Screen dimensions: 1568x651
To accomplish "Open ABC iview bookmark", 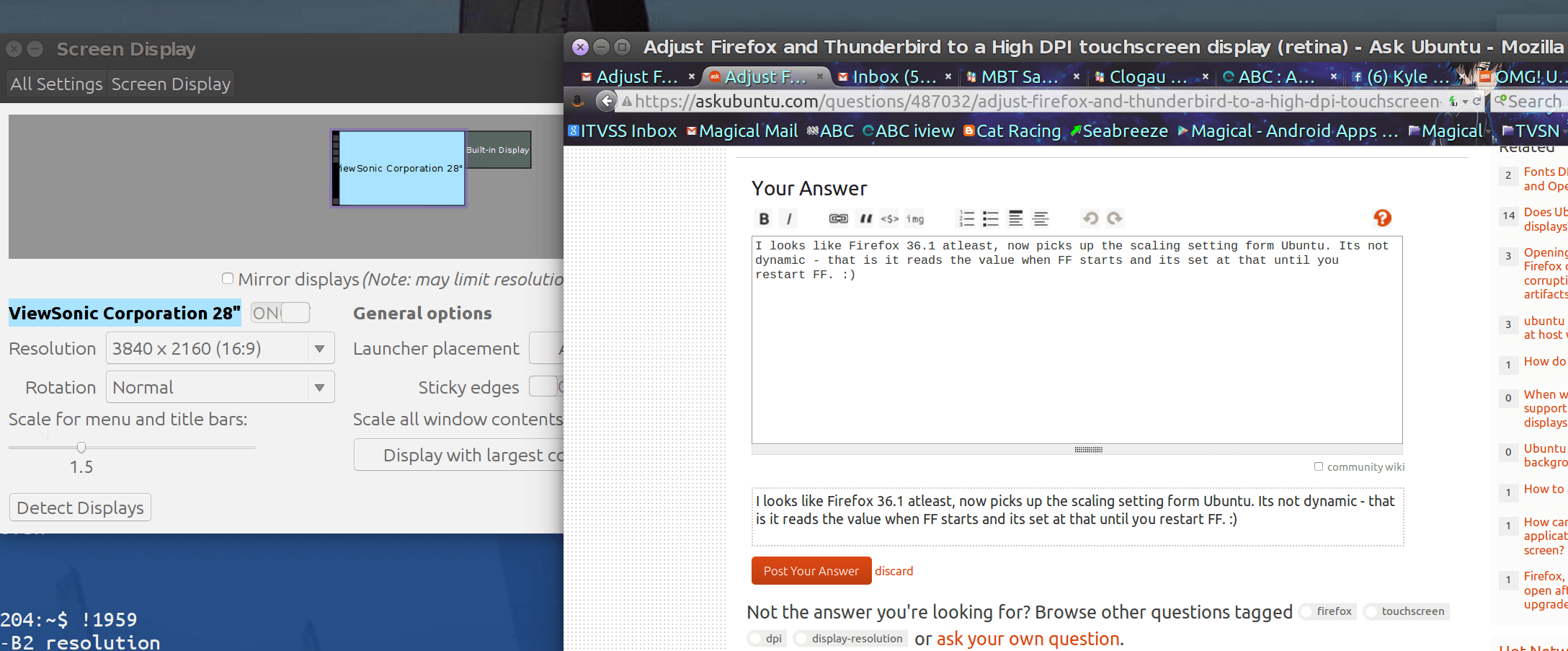I will 908,131.
